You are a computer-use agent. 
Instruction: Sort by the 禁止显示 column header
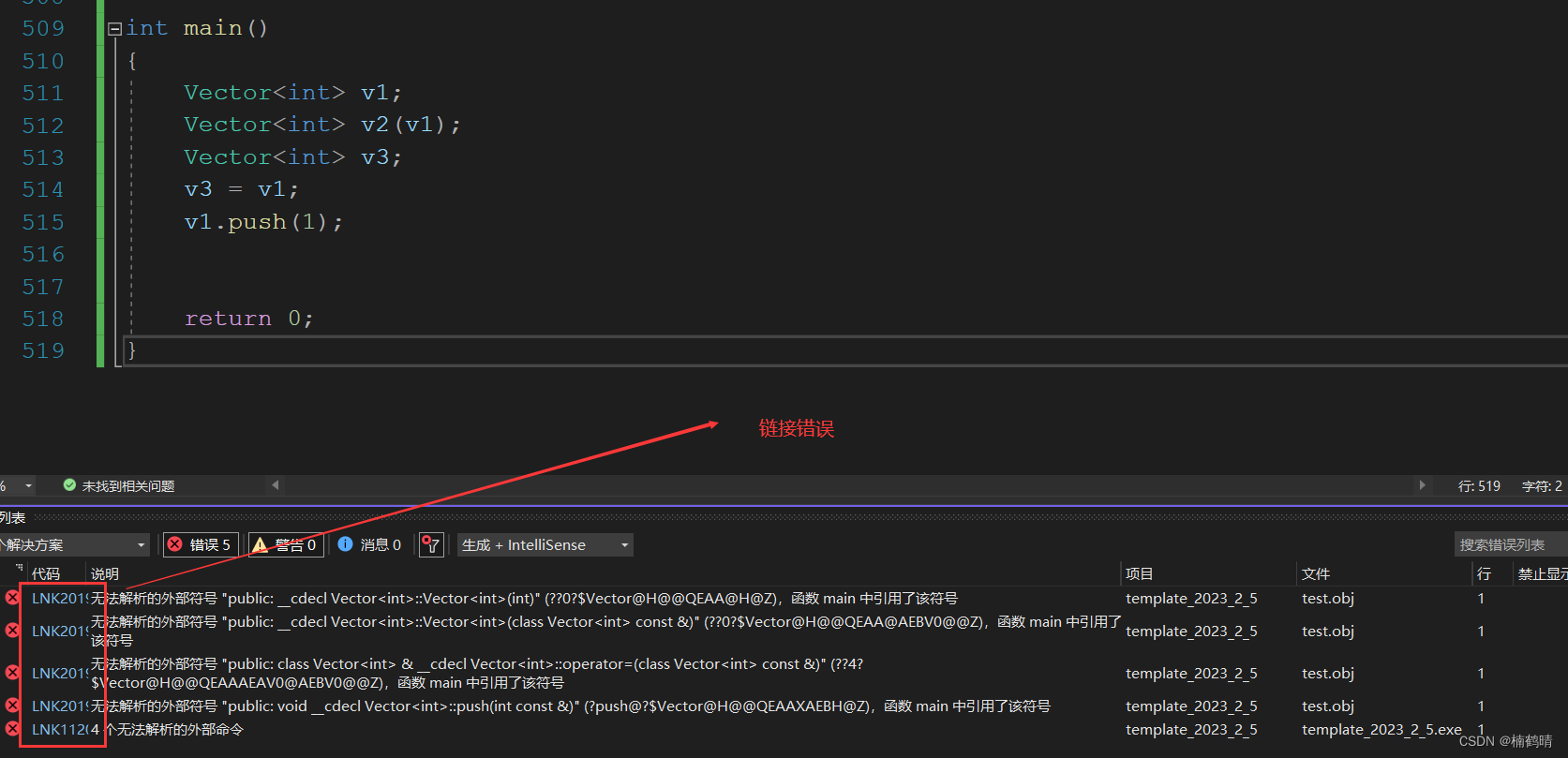click(1542, 573)
